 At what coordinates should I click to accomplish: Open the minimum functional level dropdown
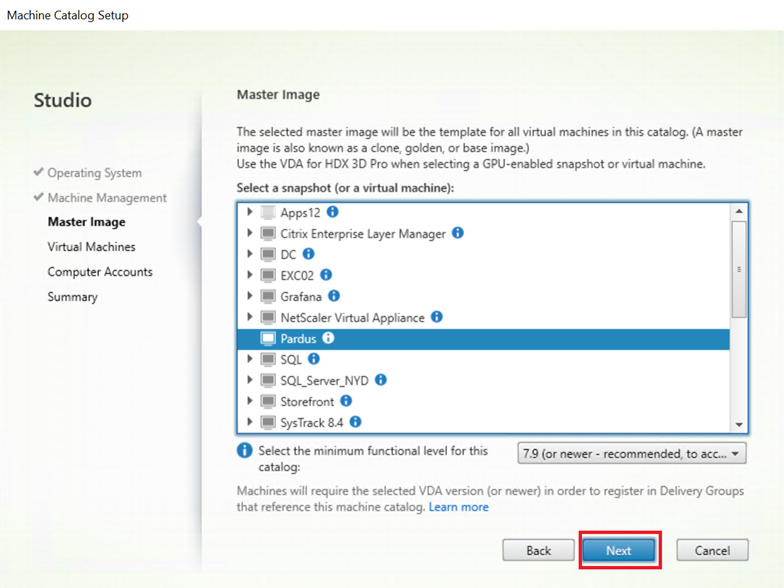632,454
